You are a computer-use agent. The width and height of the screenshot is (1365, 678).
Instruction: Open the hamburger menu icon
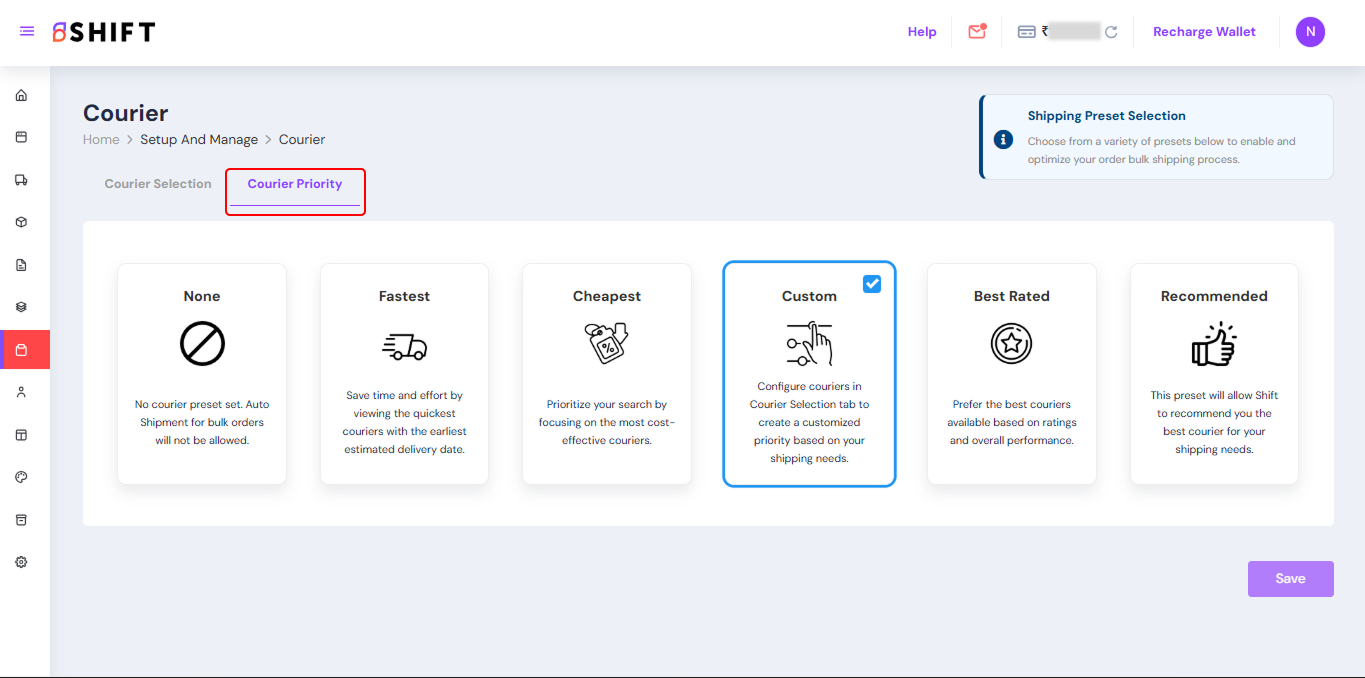point(27,32)
